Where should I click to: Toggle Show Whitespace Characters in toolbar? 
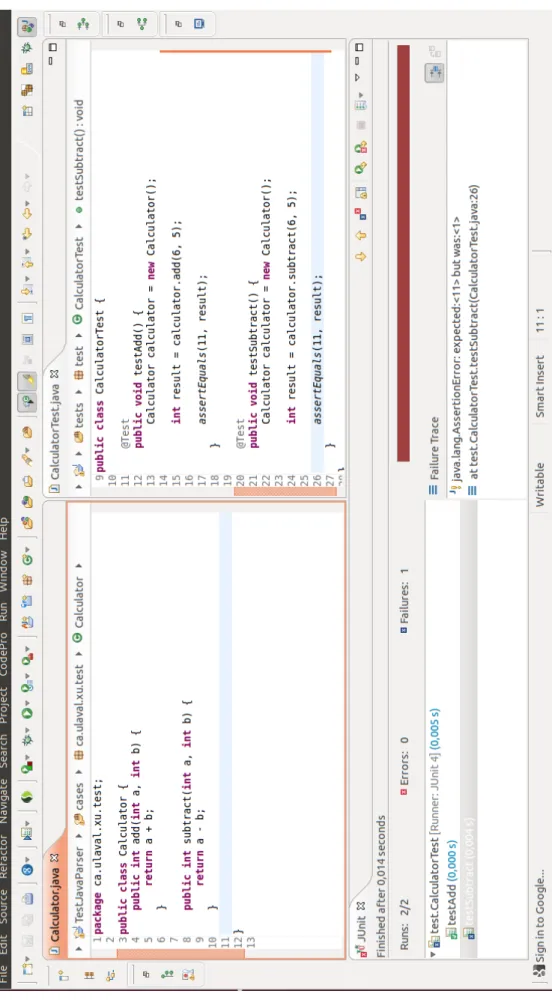27,317
